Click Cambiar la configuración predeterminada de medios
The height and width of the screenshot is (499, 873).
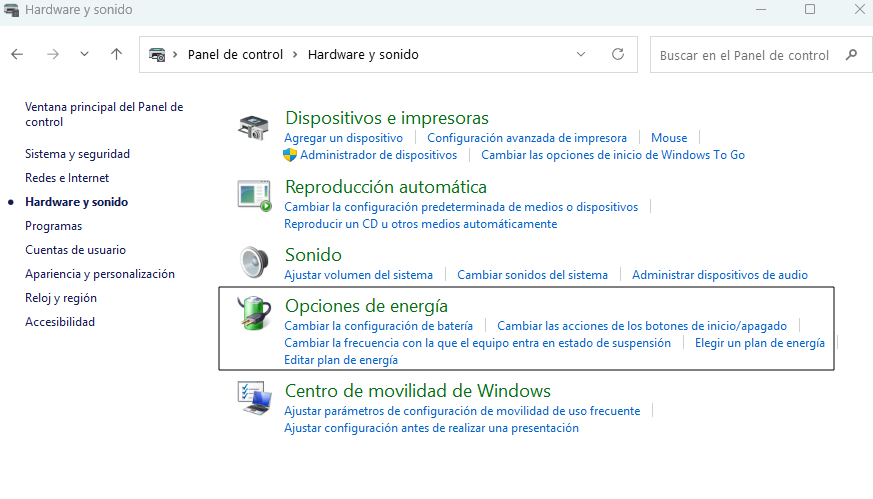coord(461,207)
